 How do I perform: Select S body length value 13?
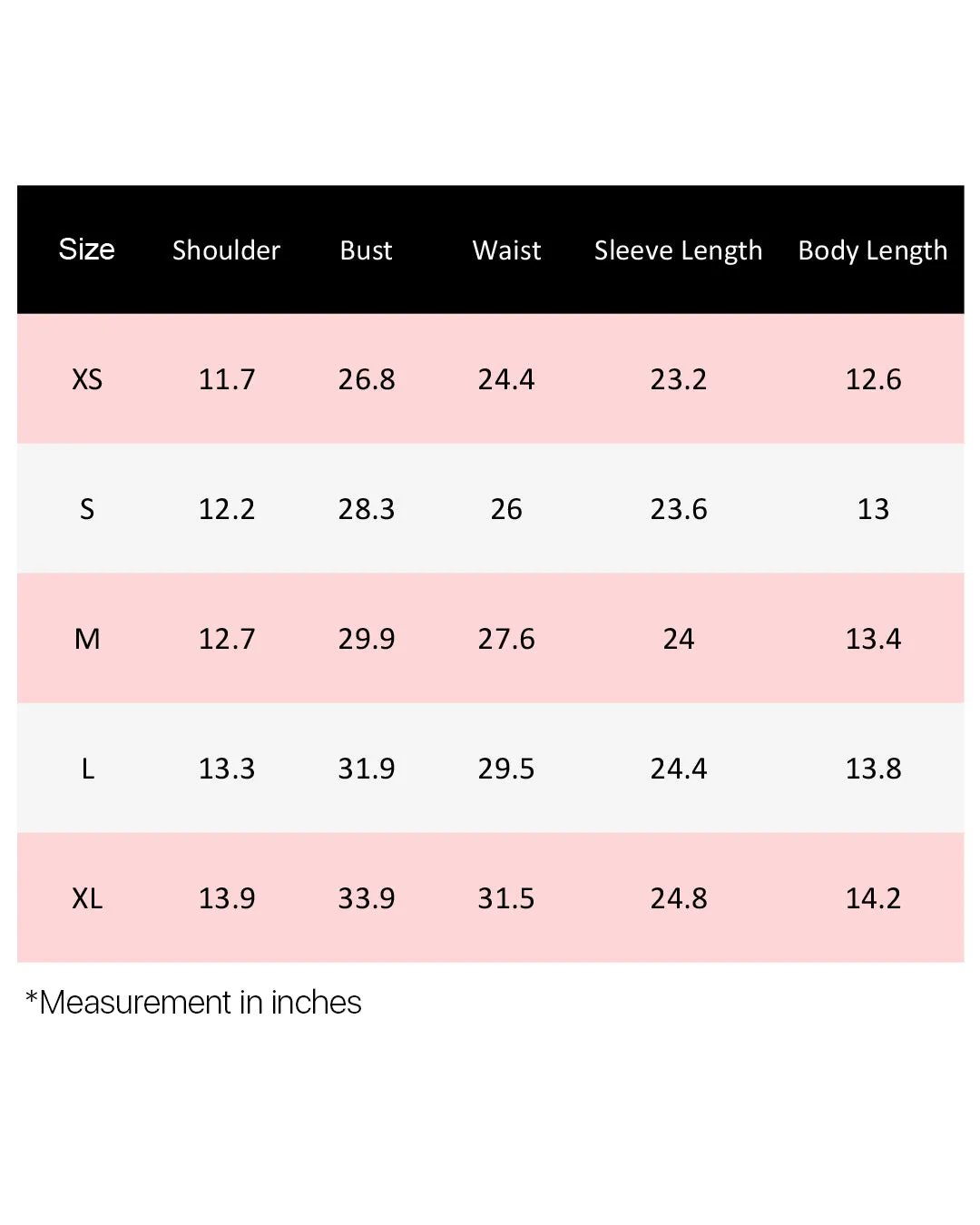click(x=873, y=509)
